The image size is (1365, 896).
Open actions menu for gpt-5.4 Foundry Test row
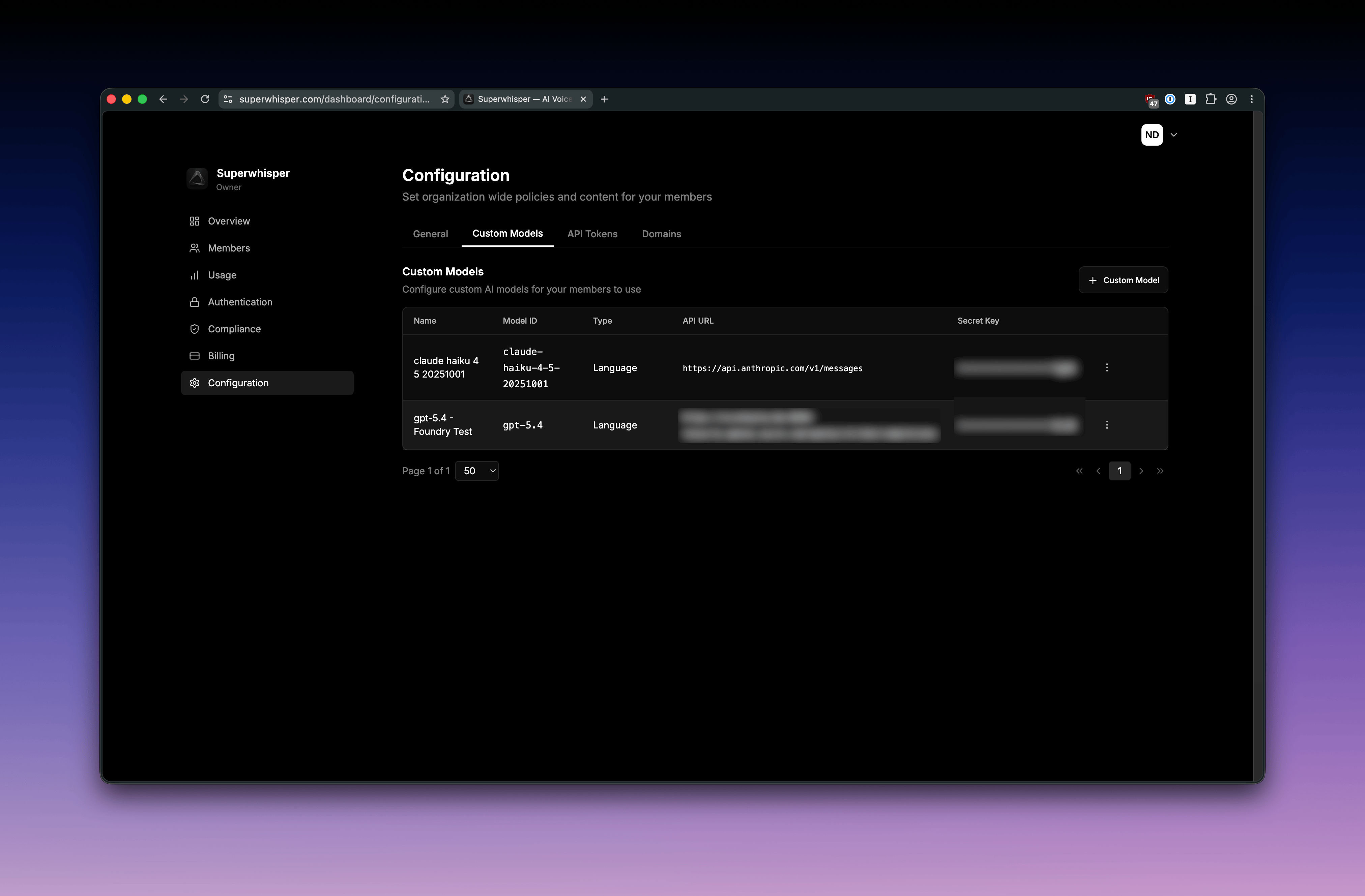(1106, 425)
